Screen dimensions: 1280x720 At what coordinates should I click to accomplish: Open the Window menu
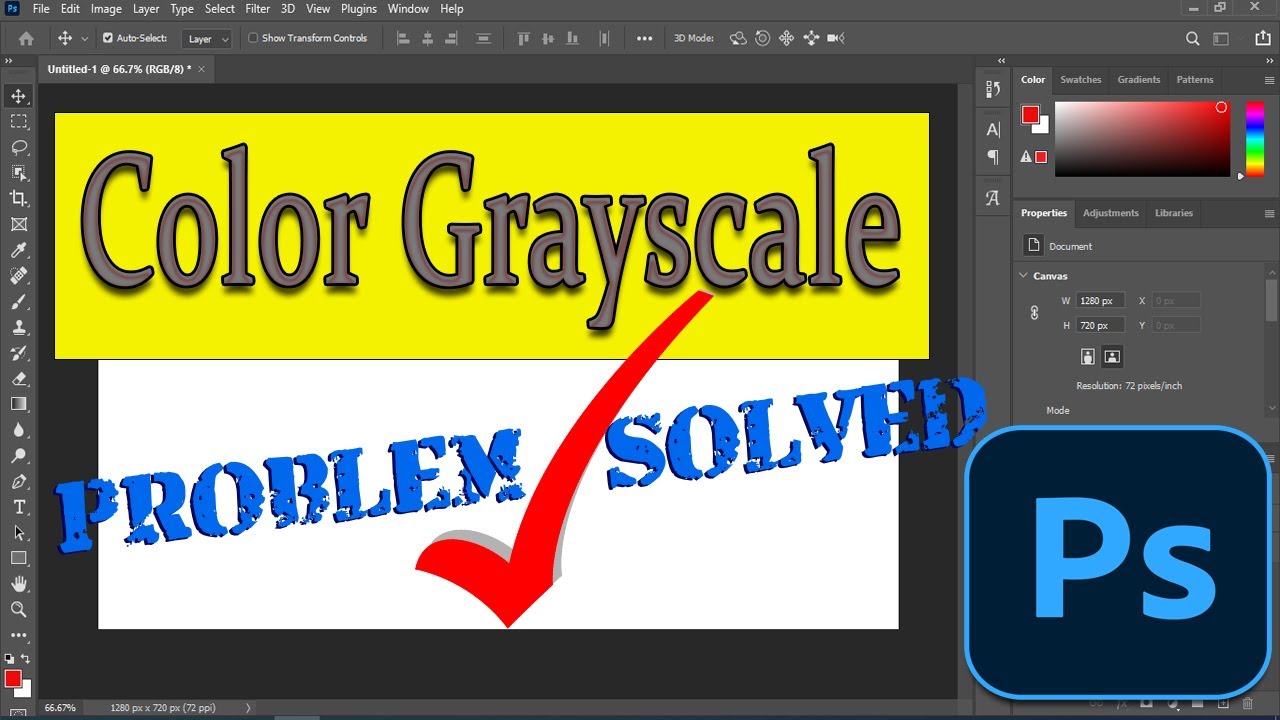[x=407, y=9]
